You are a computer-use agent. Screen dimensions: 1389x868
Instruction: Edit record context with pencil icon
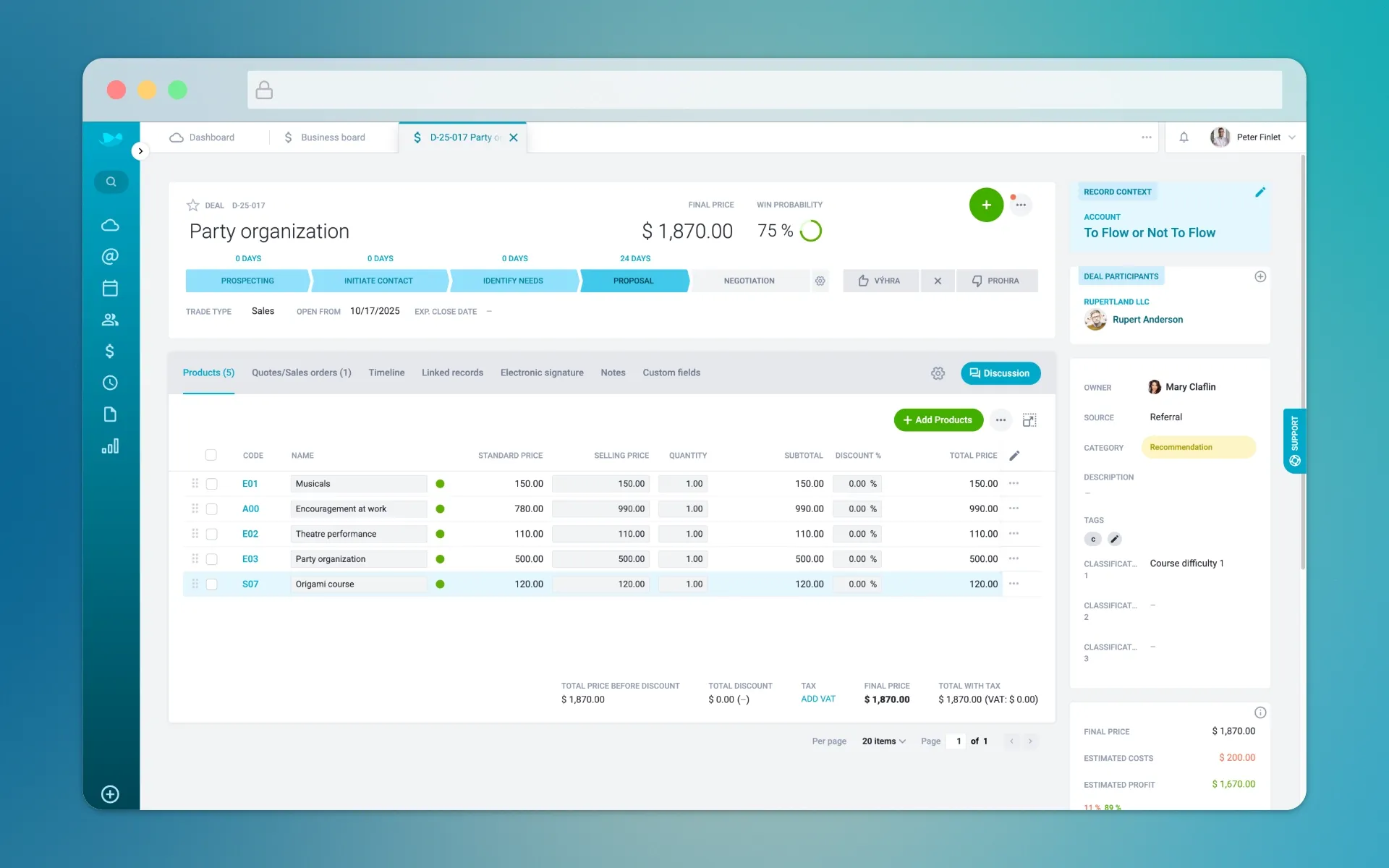(1260, 192)
